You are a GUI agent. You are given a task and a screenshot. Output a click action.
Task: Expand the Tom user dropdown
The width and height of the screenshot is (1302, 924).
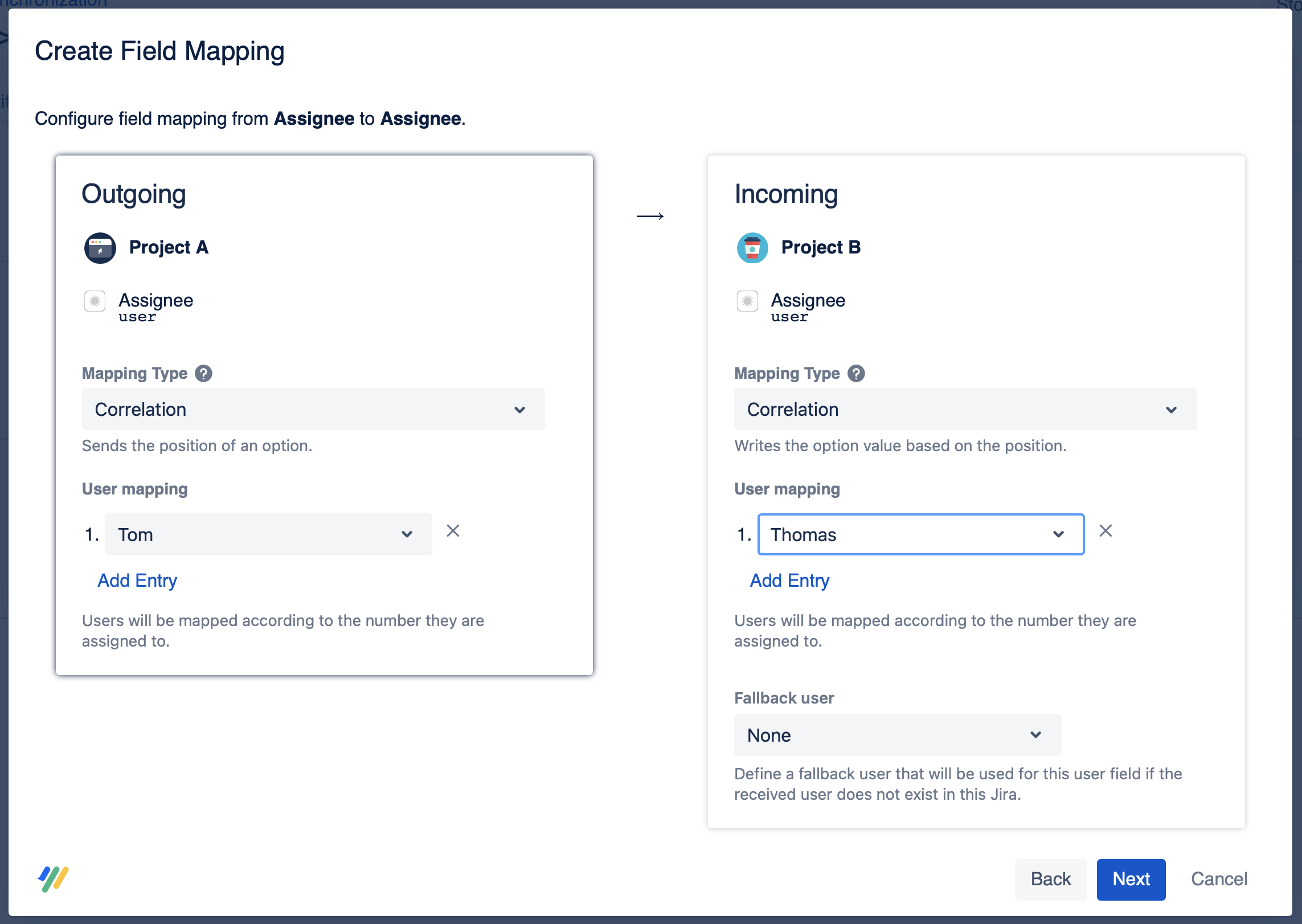(268, 534)
